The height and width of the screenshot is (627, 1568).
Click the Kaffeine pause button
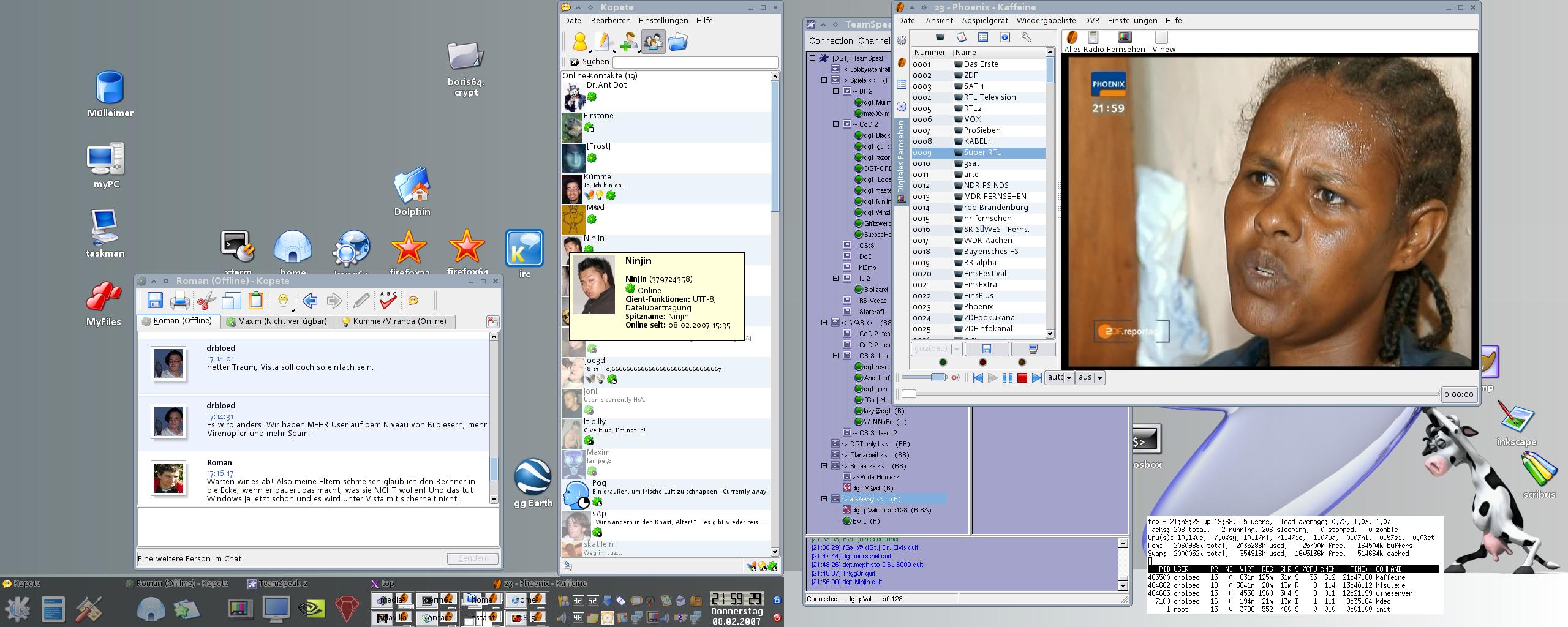pos(1008,378)
